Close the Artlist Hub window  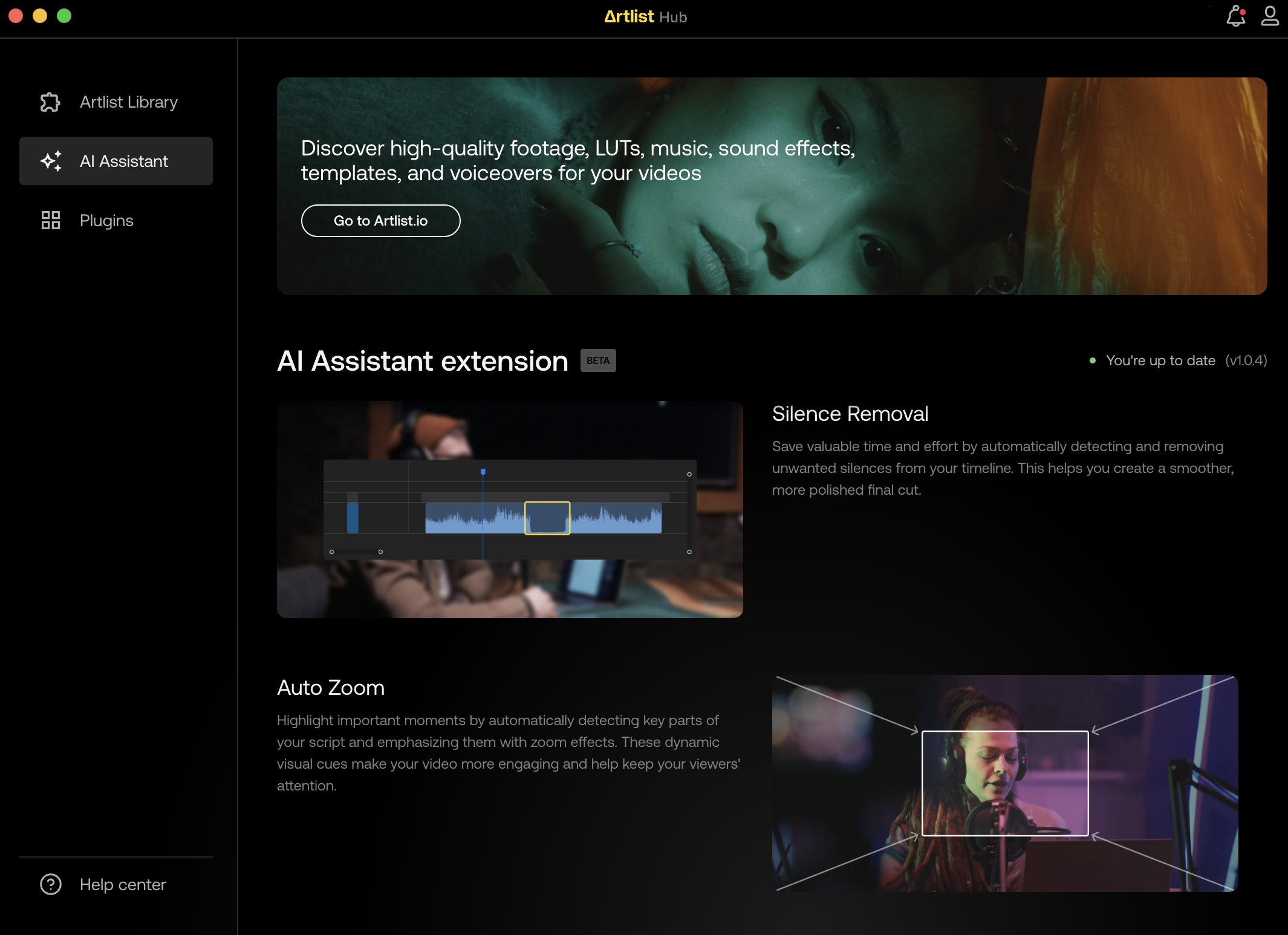[16, 16]
